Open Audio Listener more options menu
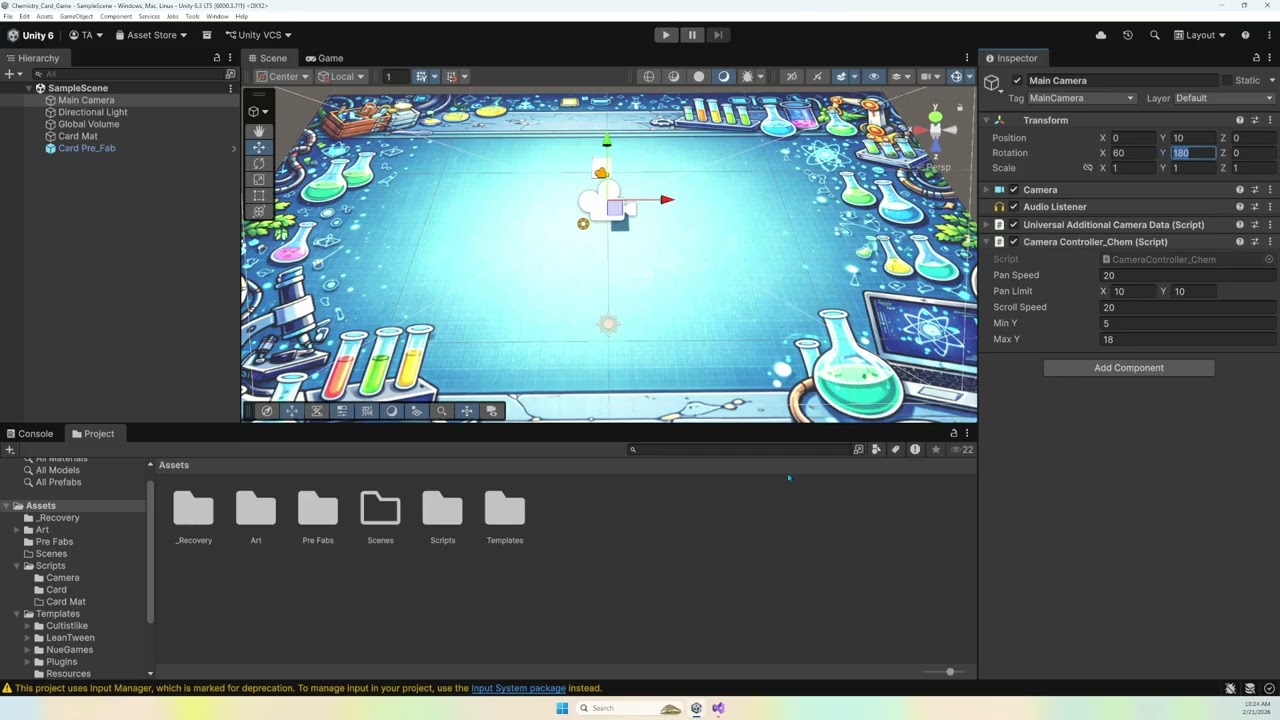This screenshot has width=1280, height=720. pyautogui.click(x=1270, y=207)
